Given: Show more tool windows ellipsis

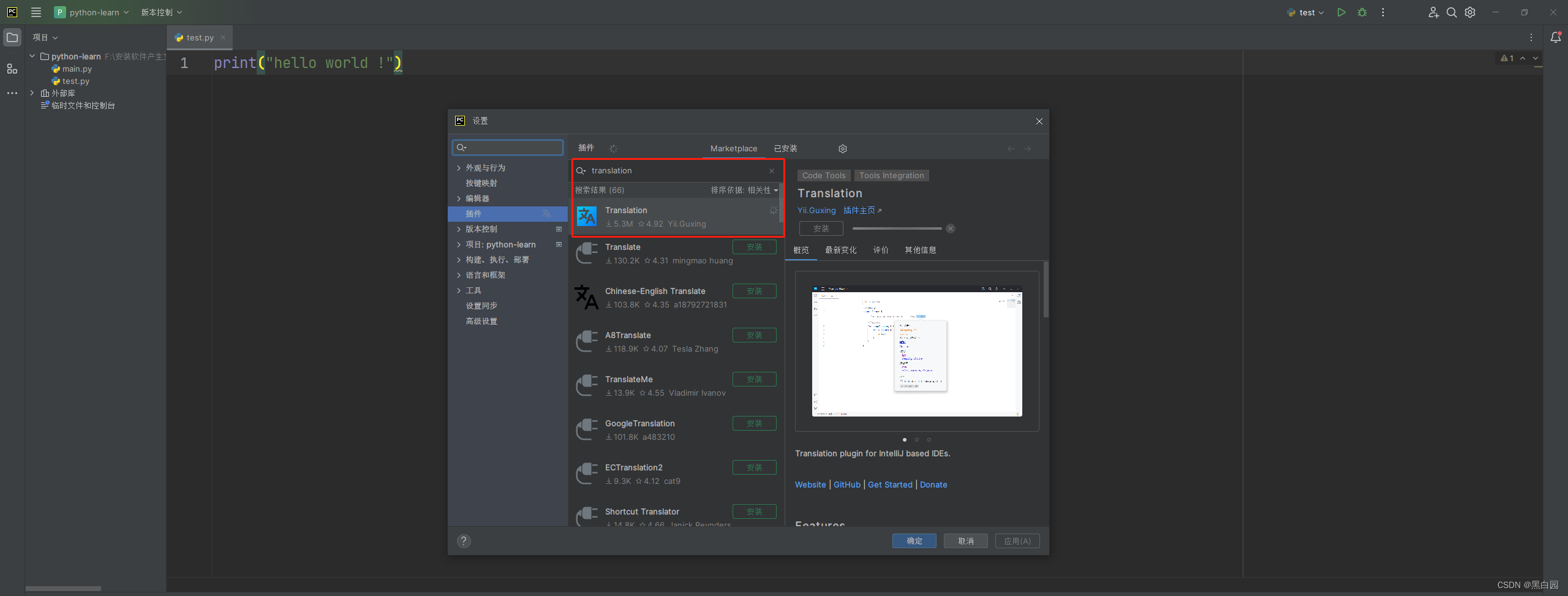Looking at the screenshot, I should tap(12, 93).
